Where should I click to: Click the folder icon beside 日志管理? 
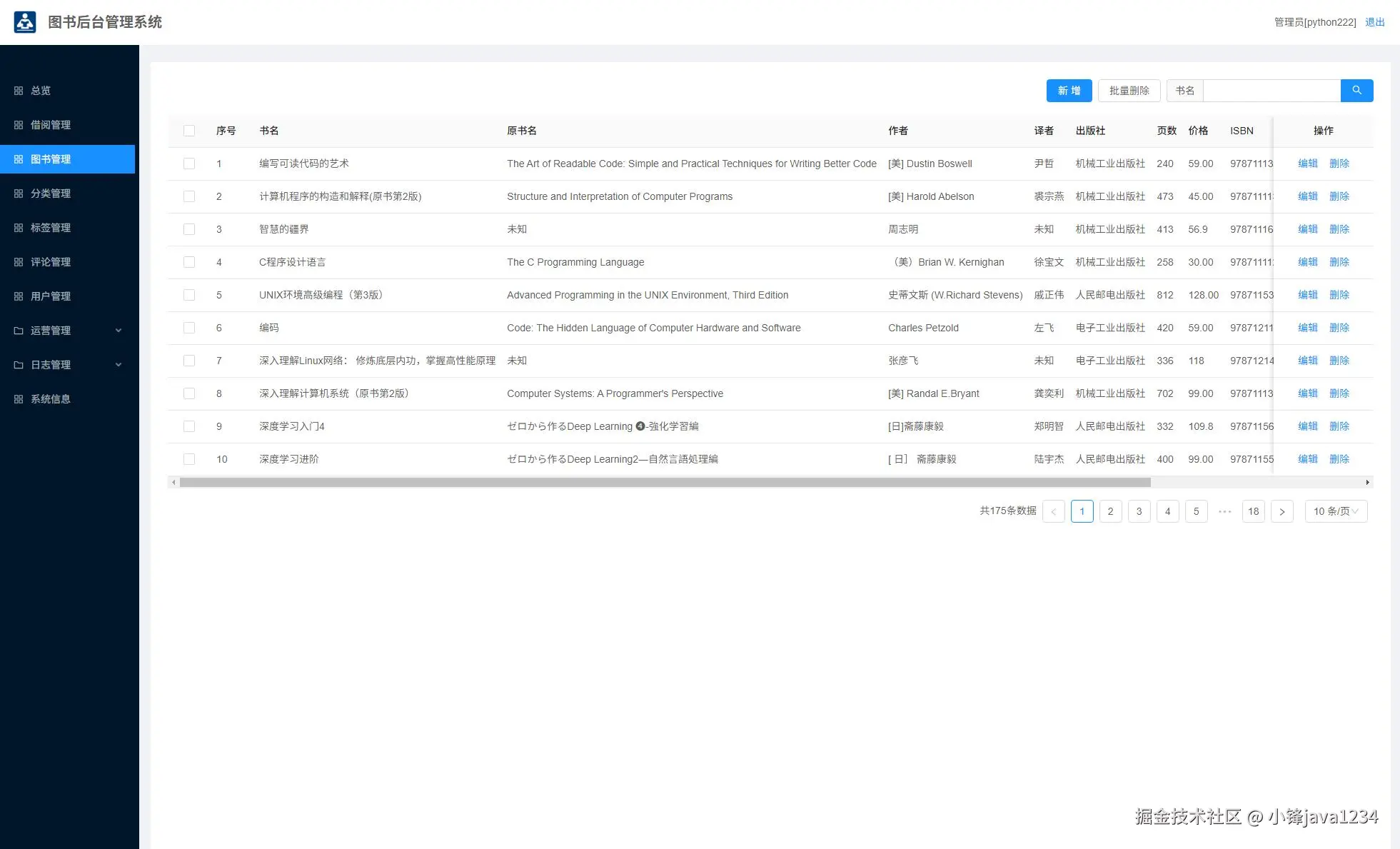pyautogui.click(x=19, y=365)
